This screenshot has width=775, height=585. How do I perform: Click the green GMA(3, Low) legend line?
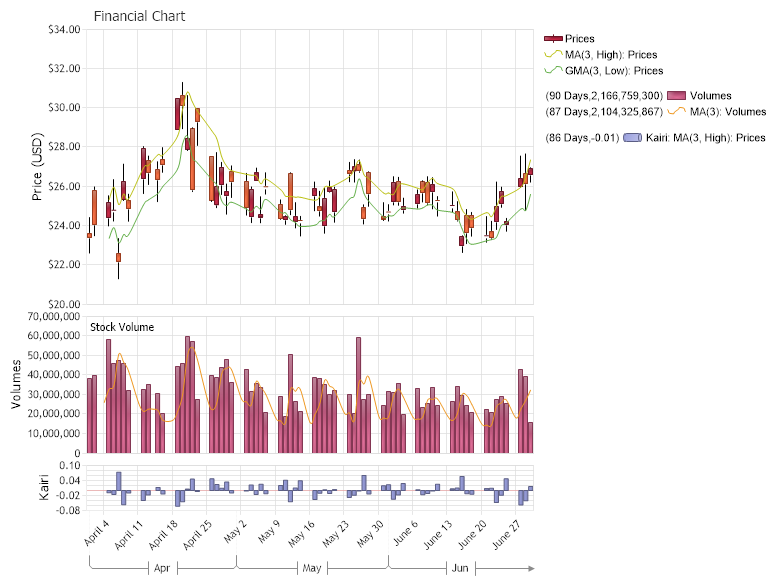click(553, 71)
